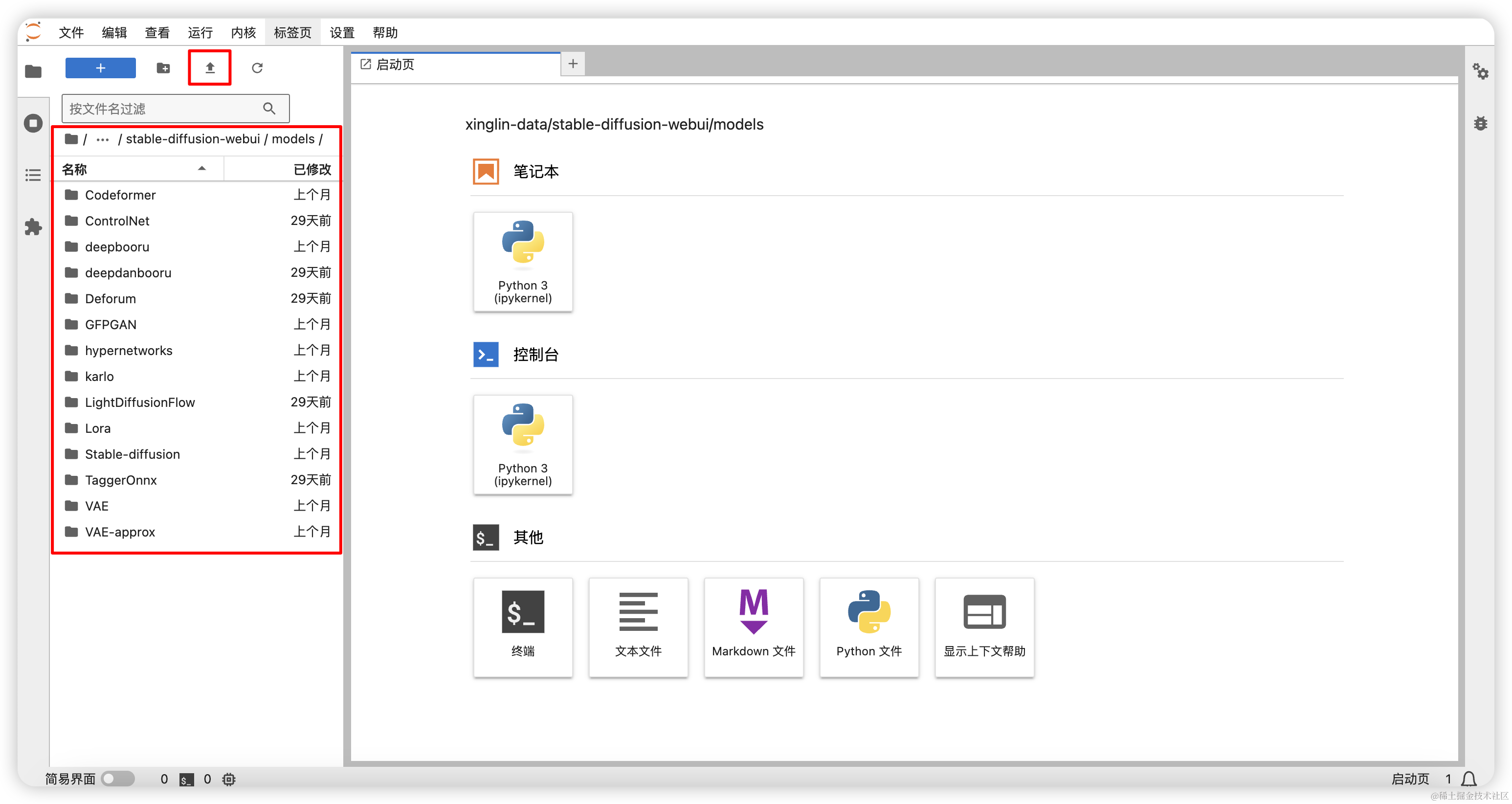Image resolution: width=1512 pixels, height=804 pixels.
Task: Open the 内核 menu
Action: click(243, 32)
